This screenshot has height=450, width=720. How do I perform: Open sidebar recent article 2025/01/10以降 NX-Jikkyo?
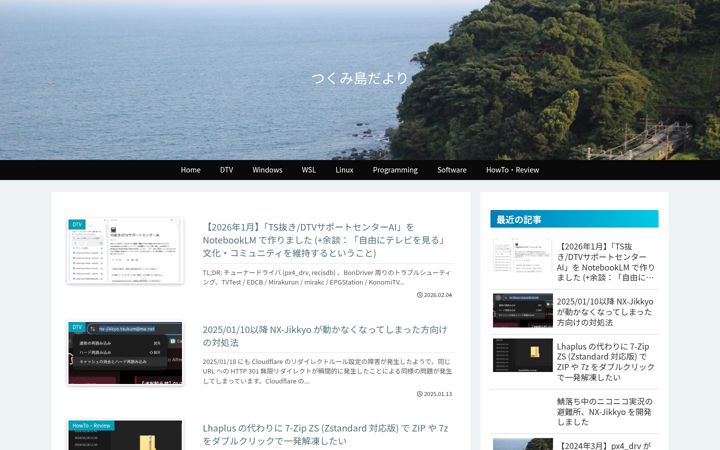pos(605,312)
